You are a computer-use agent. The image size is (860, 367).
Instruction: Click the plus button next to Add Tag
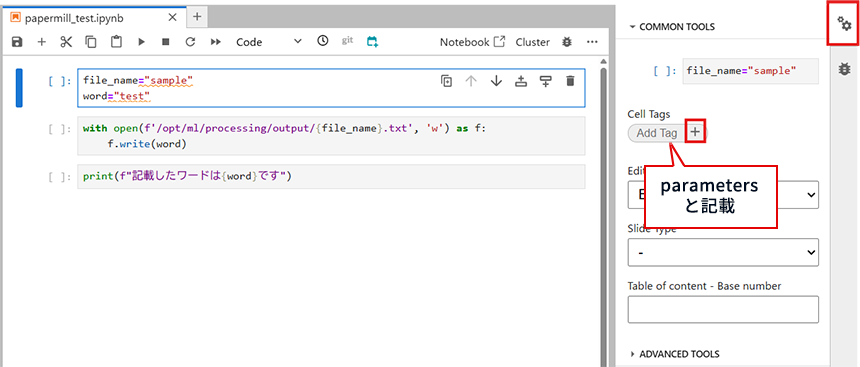695,132
